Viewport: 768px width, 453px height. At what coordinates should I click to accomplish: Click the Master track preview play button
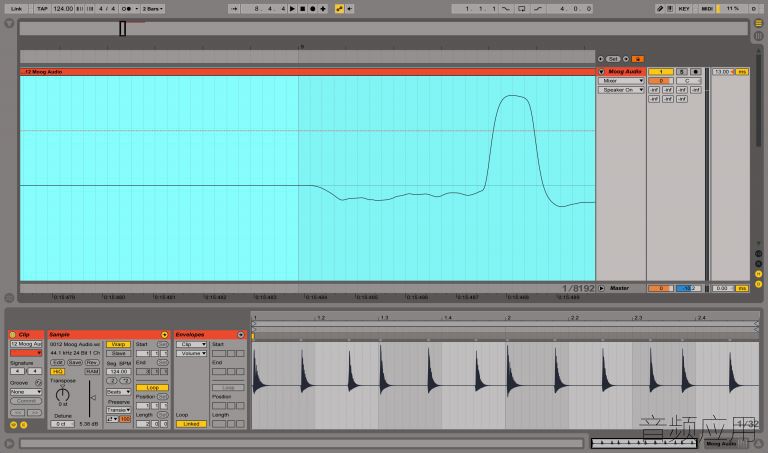(x=601, y=288)
